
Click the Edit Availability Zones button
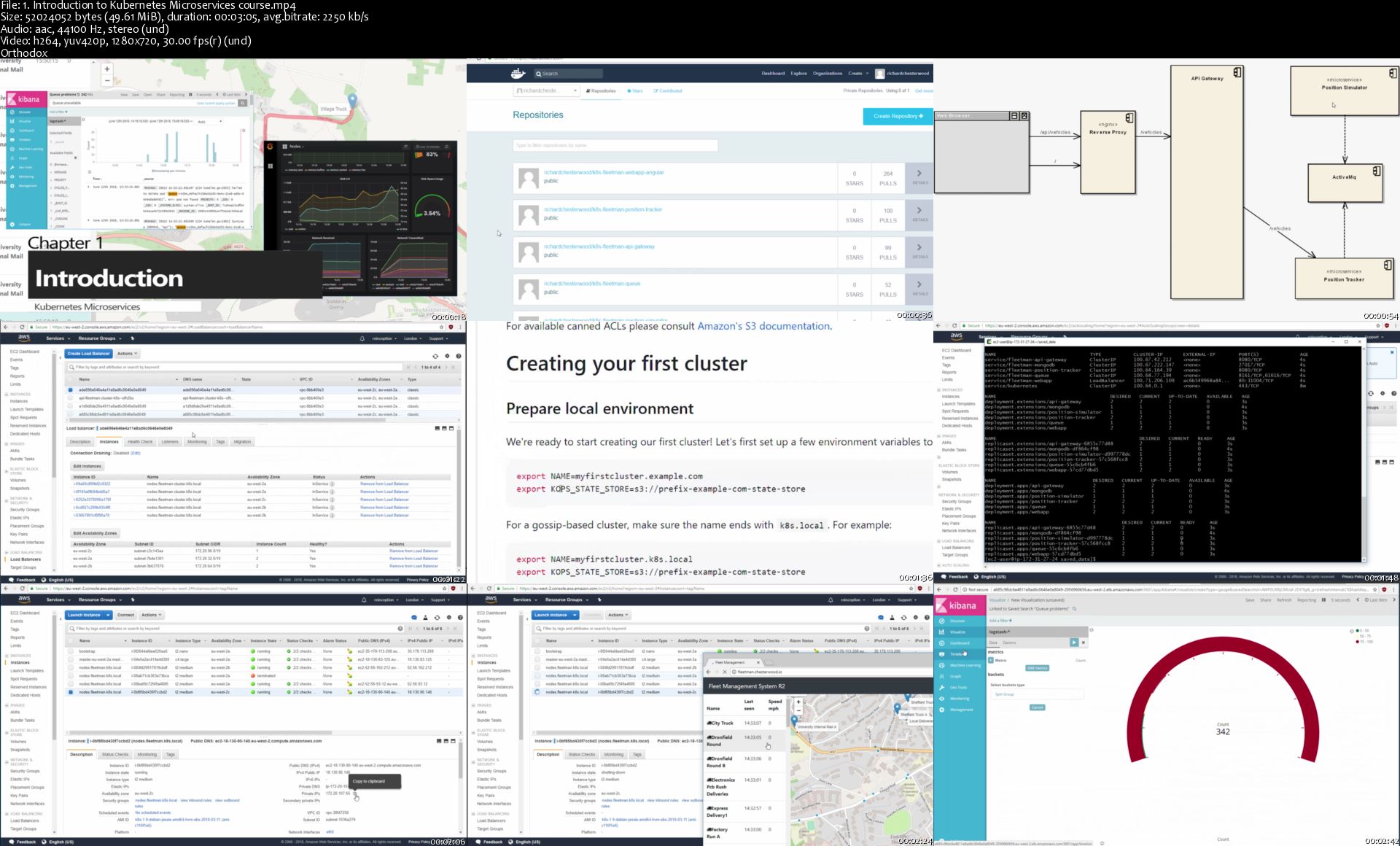[x=95, y=533]
